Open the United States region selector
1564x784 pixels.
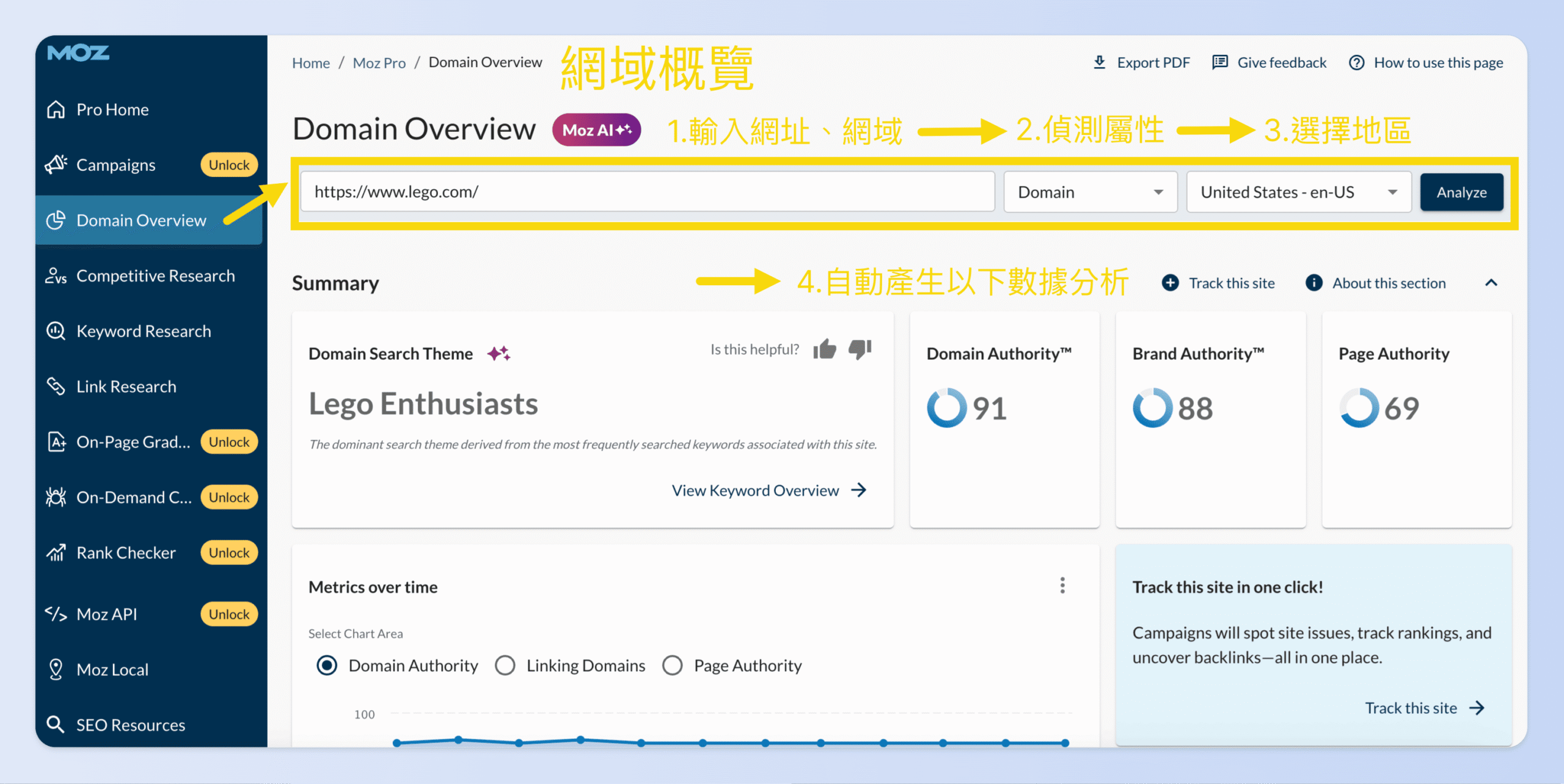click(1298, 192)
